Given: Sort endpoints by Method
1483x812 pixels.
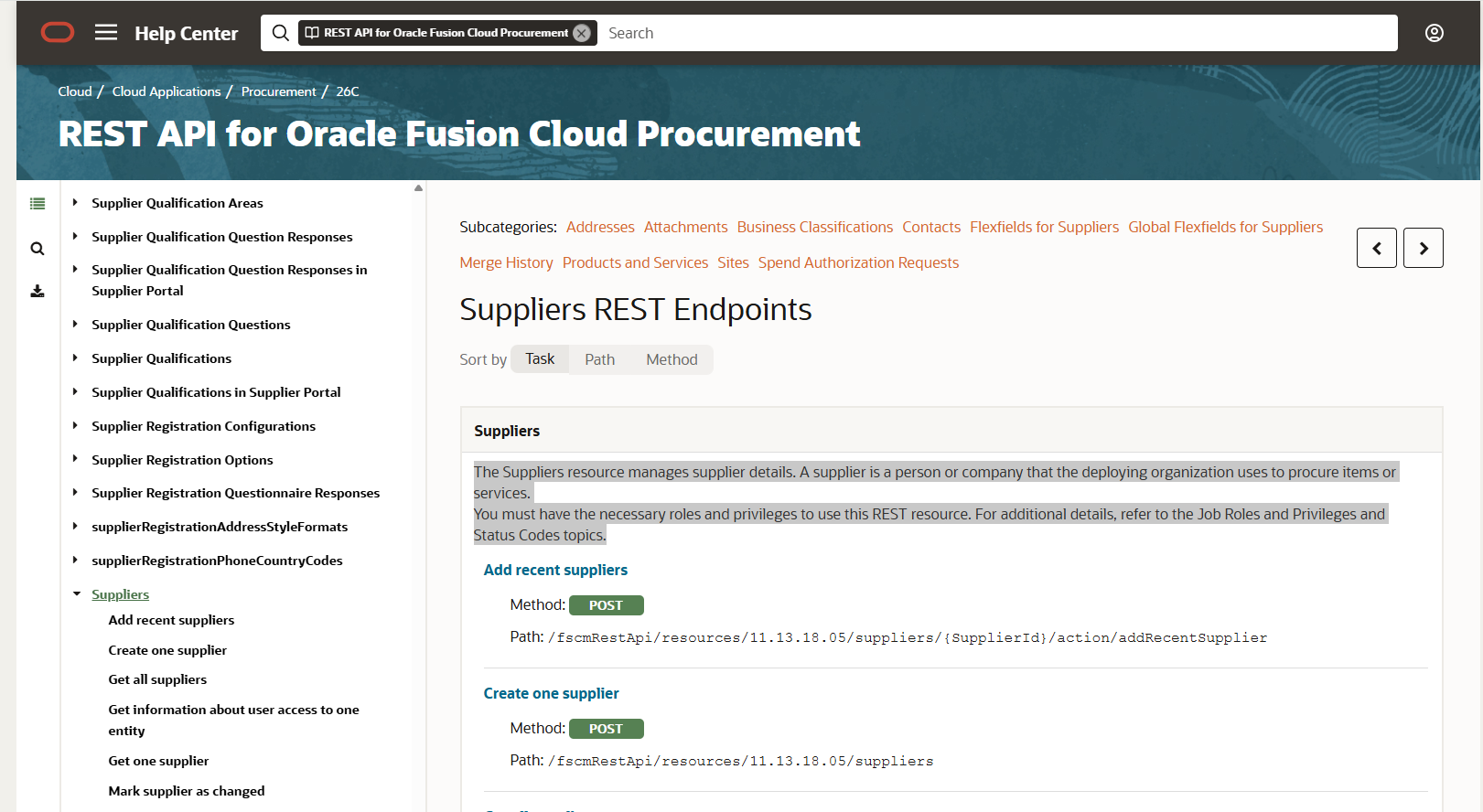Looking at the screenshot, I should pyautogui.click(x=672, y=359).
